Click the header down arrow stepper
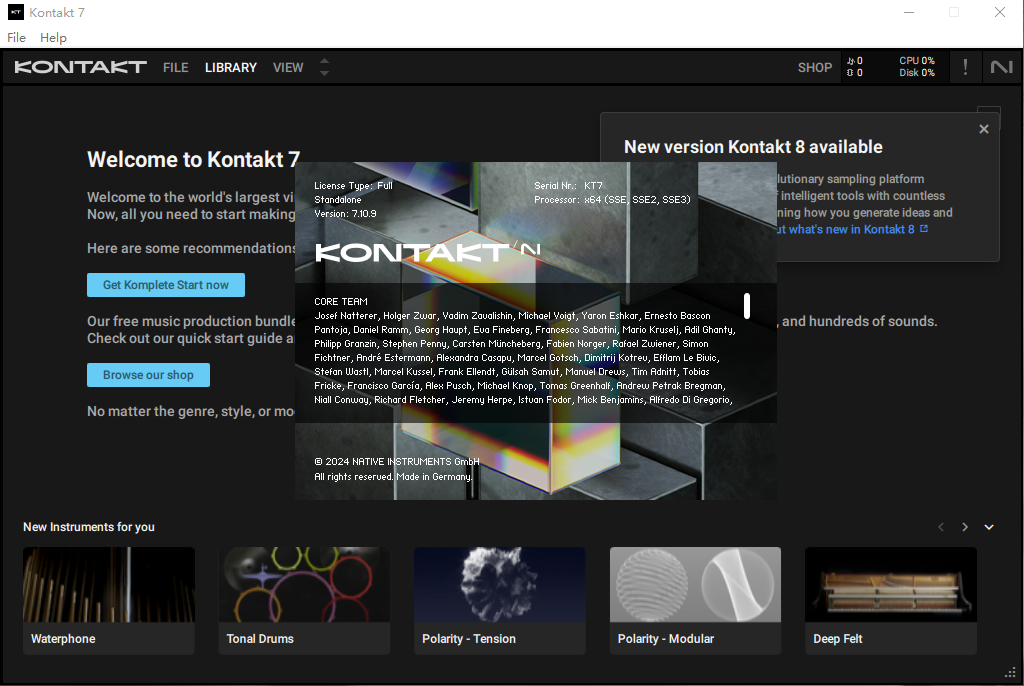This screenshot has width=1024, height=686. coord(324,73)
